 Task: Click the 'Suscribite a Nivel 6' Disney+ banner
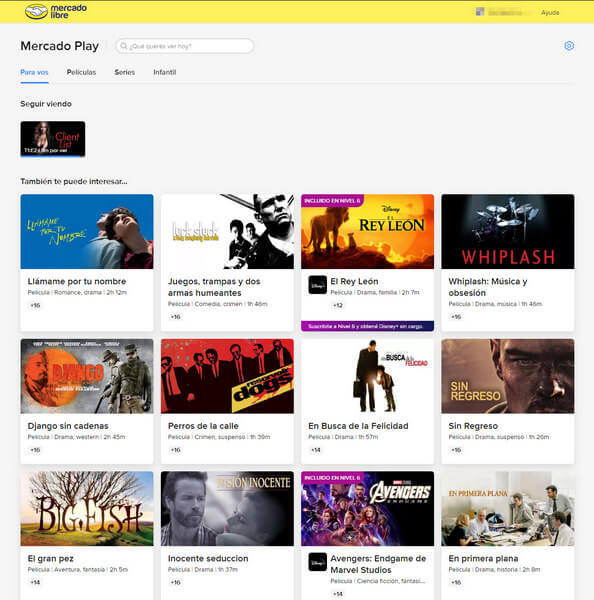tap(367, 326)
